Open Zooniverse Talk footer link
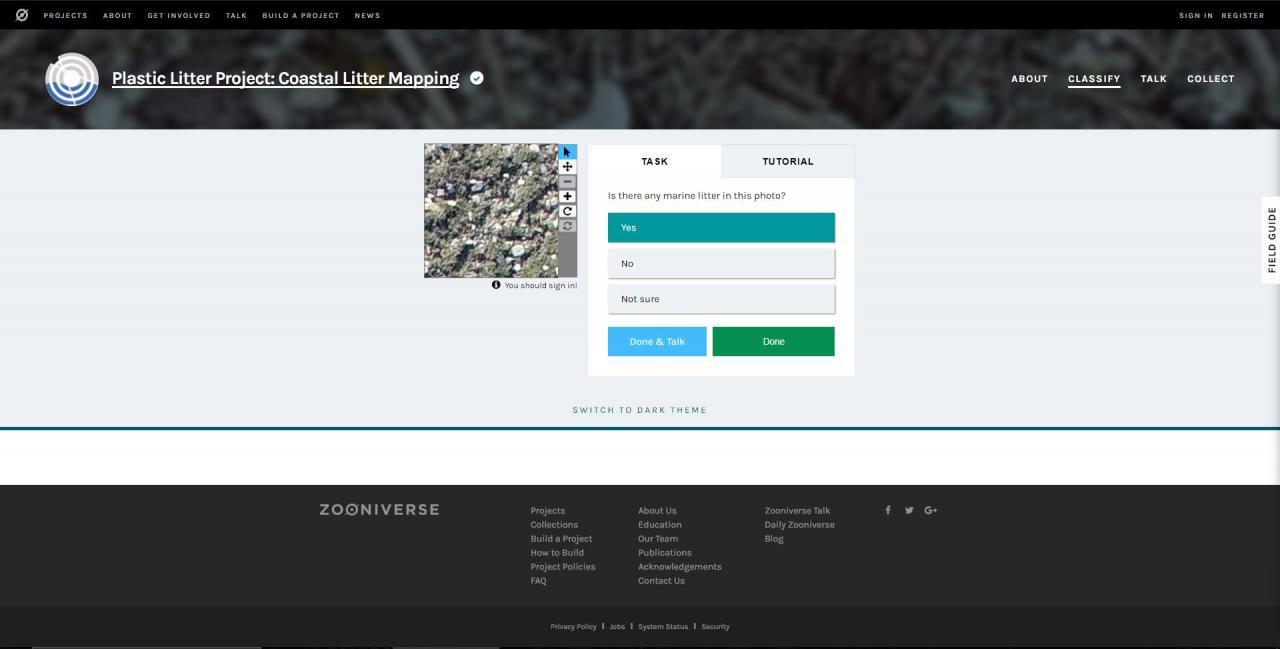The width and height of the screenshot is (1280, 649). click(x=797, y=511)
